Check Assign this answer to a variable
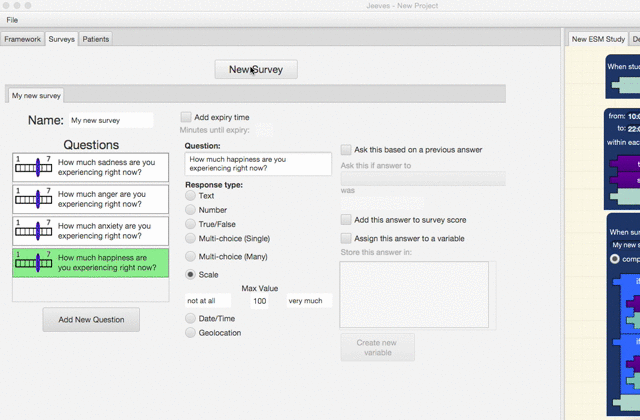 pyautogui.click(x=346, y=238)
